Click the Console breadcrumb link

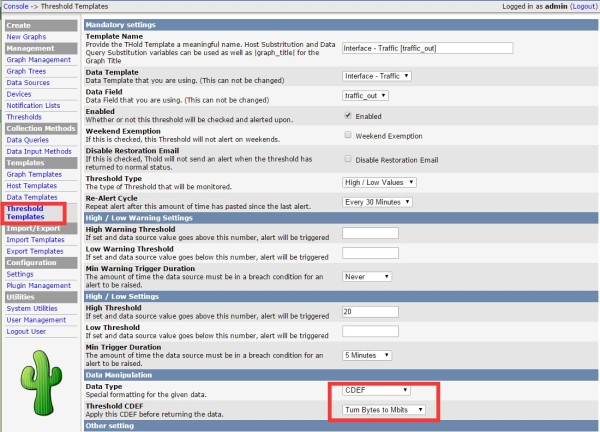click(16, 7)
